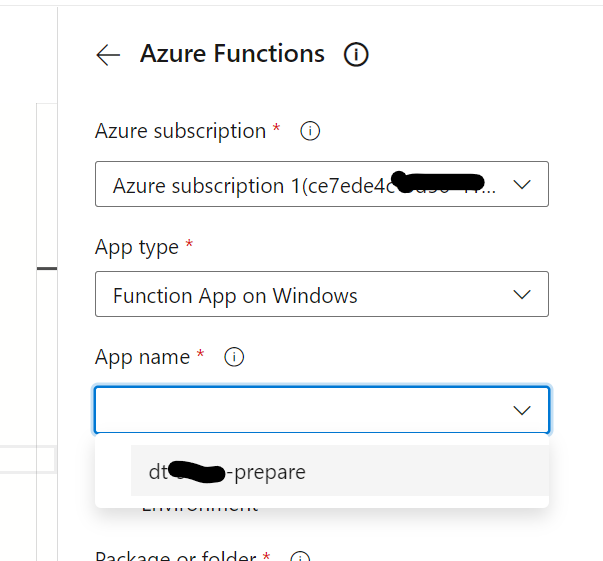Click the 'Azure subscription' label

[180, 131]
